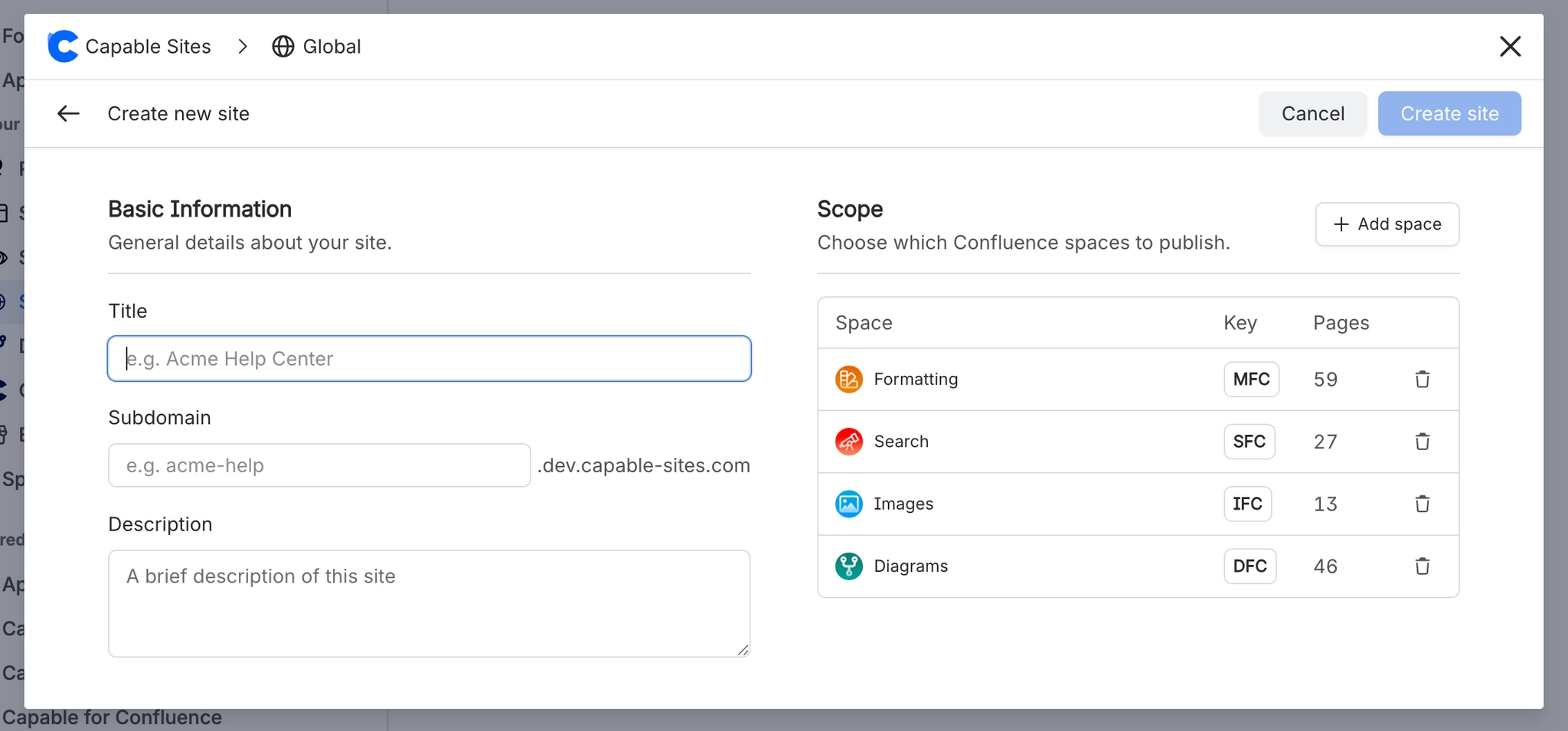This screenshot has height=731, width=1568.
Task: Focus the Description text area
Action: pyautogui.click(x=430, y=604)
